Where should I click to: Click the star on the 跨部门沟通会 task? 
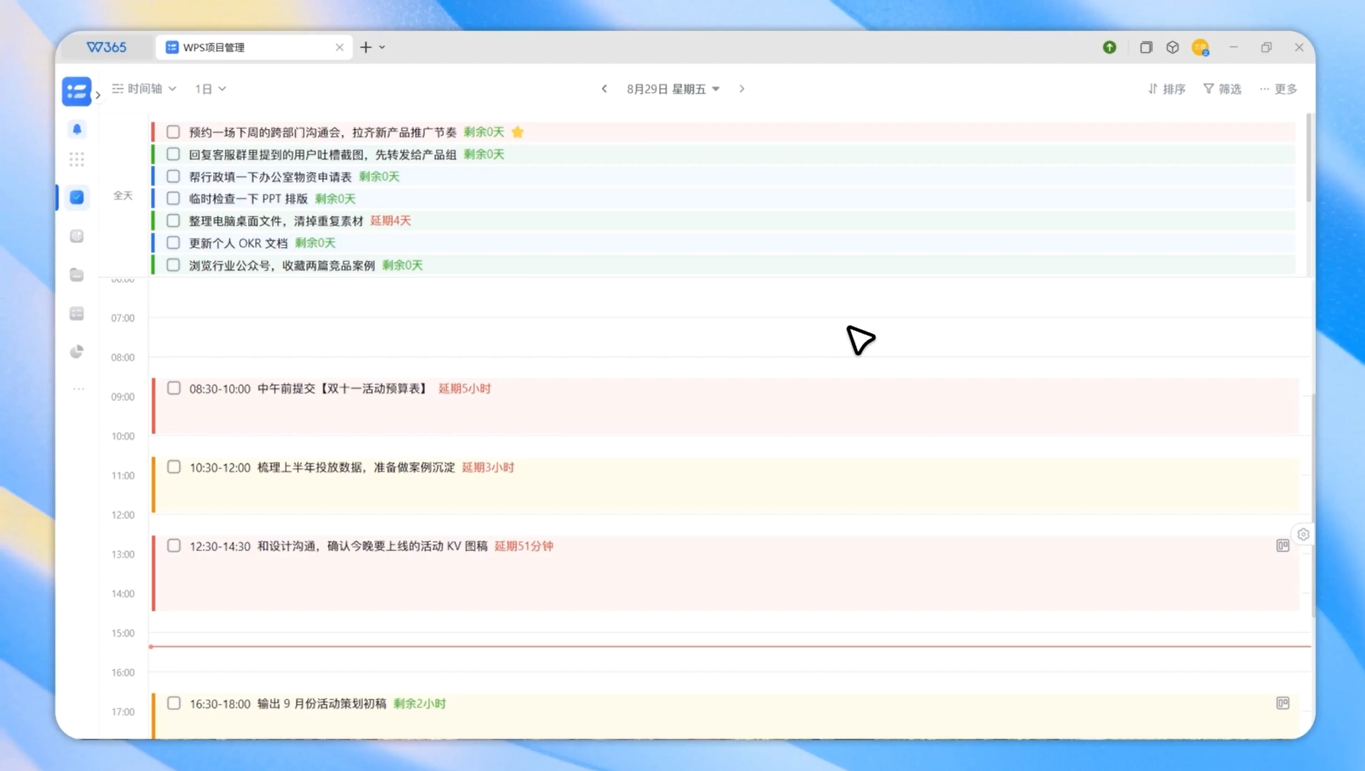click(517, 132)
